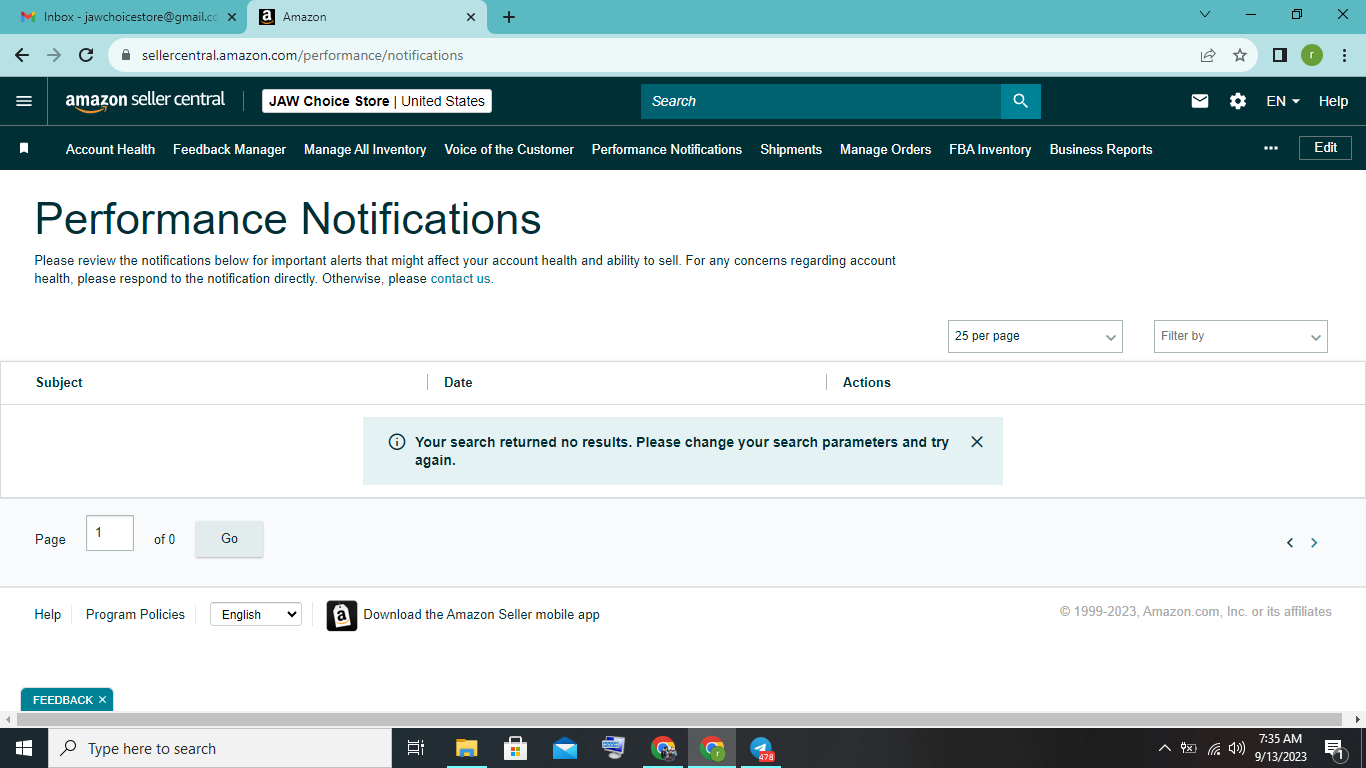Open Feedback Manager in navigation
Screen dimensions: 1366x768
pyautogui.click(x=229, y=149)
